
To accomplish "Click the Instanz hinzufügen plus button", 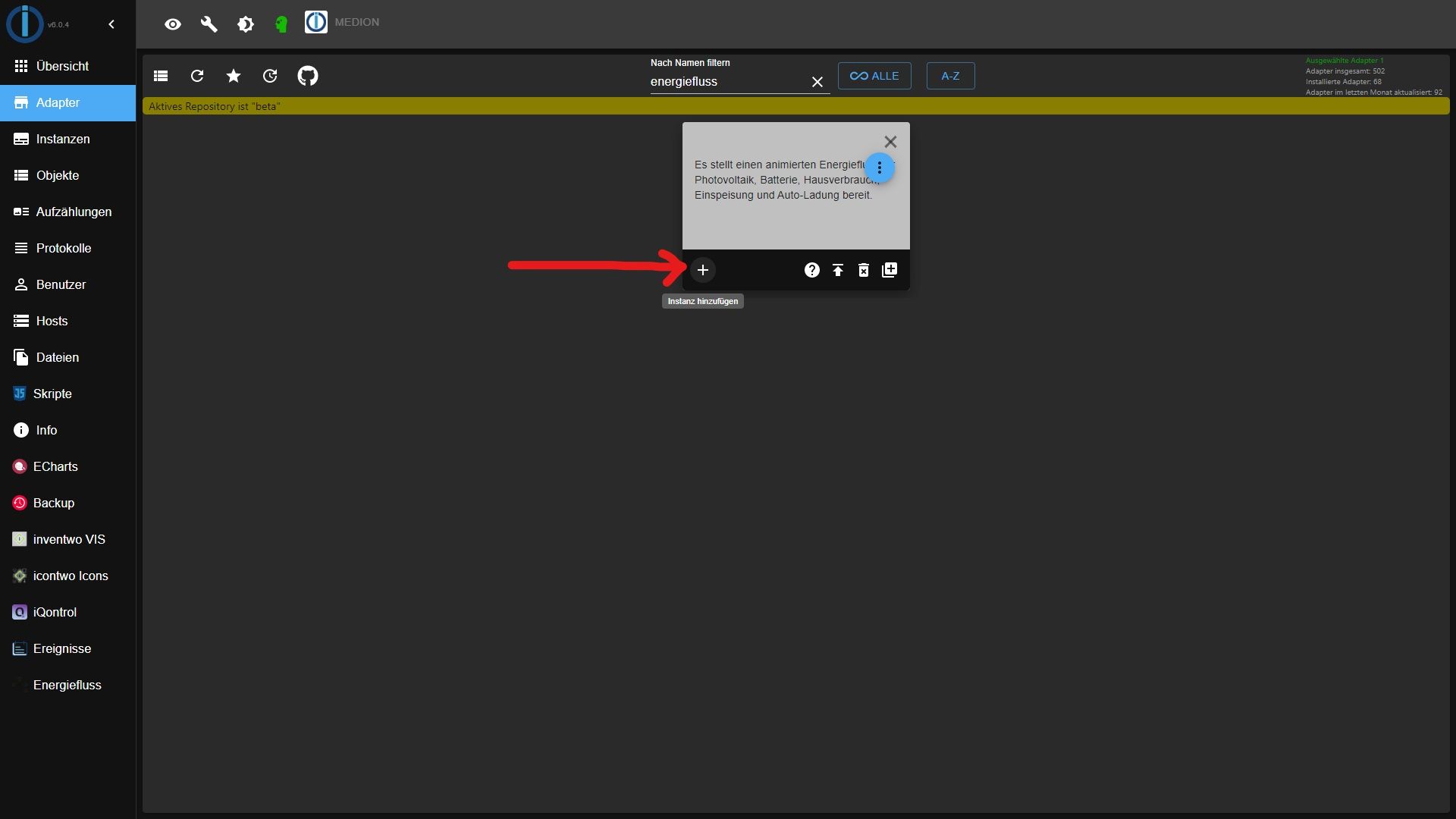I will pyautogui.click(x=702, y=269).
